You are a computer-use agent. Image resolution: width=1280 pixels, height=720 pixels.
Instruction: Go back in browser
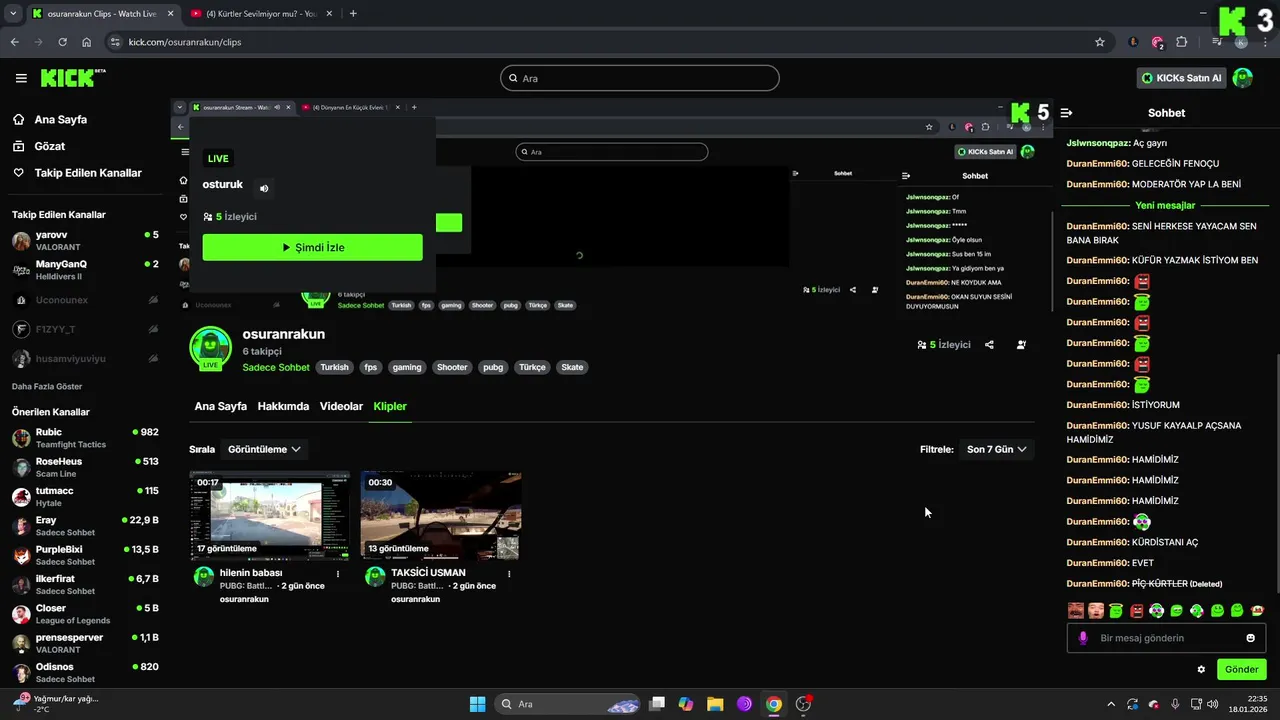(x=15, y=42)
